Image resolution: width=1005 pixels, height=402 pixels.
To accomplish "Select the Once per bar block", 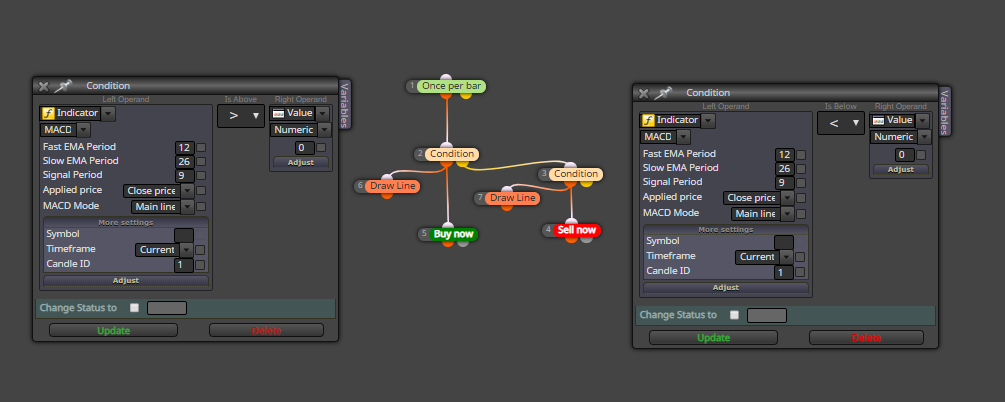I will [451, 86].
